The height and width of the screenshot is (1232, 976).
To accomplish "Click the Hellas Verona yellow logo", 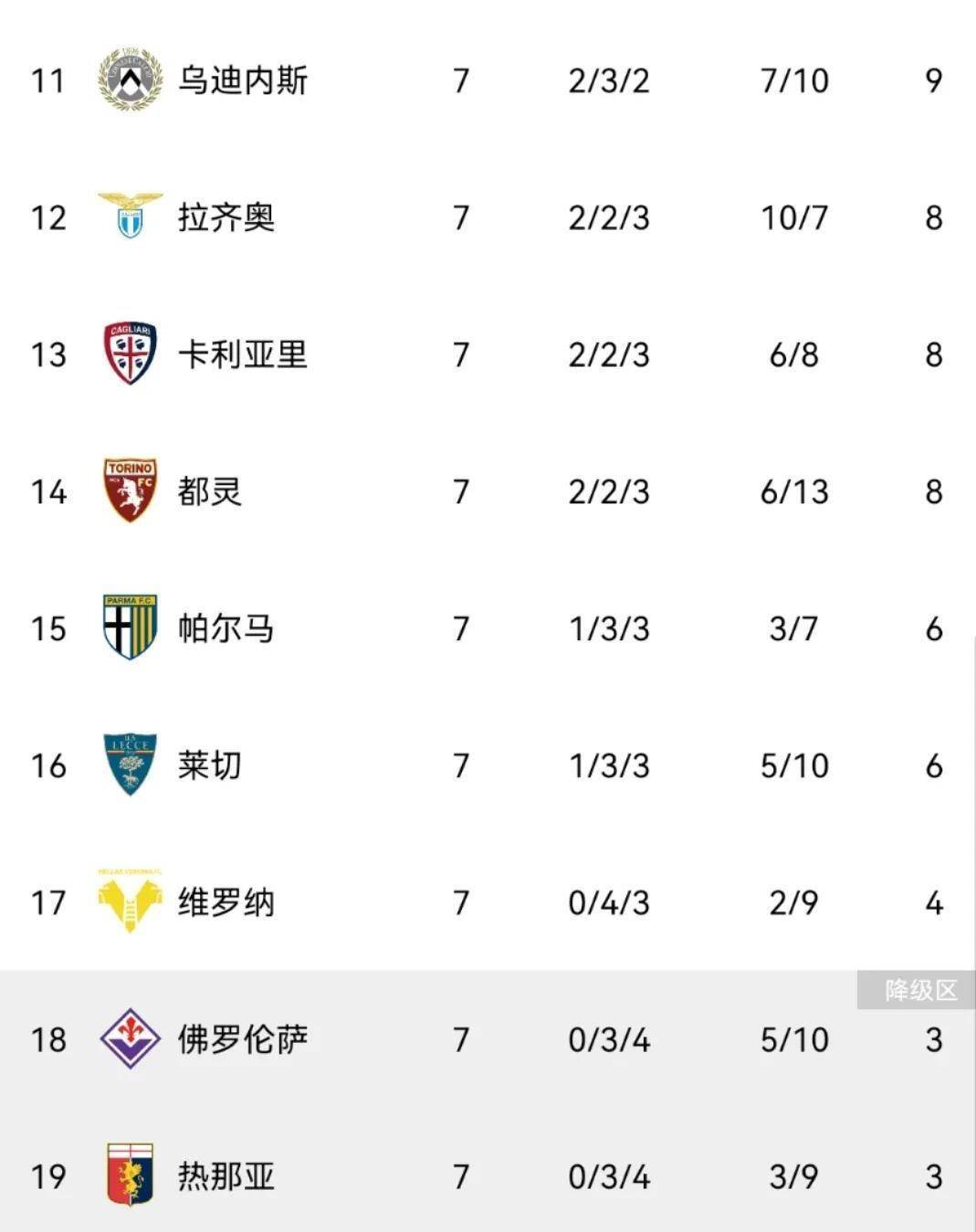I will (130, 900).
